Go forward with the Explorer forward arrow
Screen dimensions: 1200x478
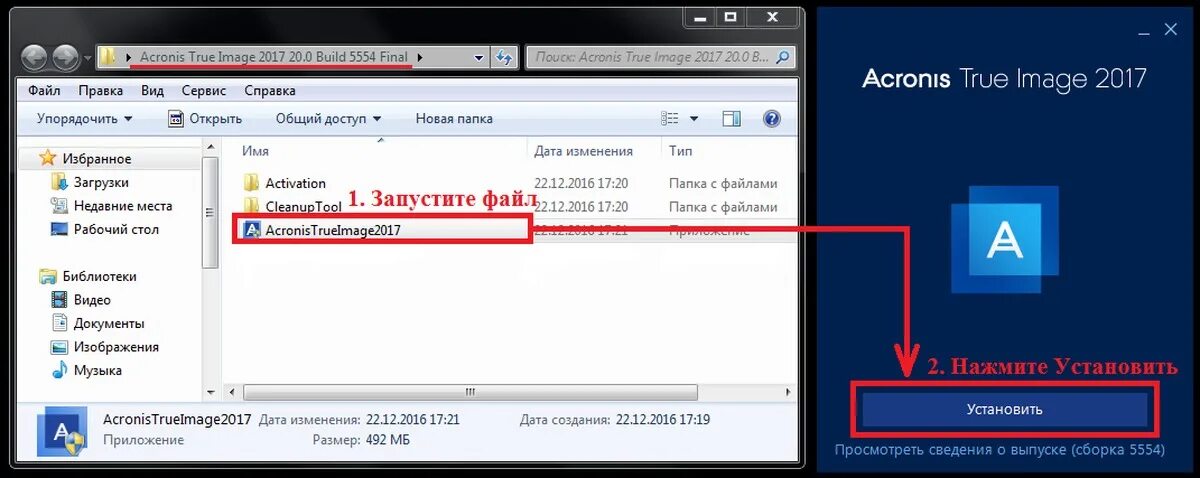(x=66, y=57)
